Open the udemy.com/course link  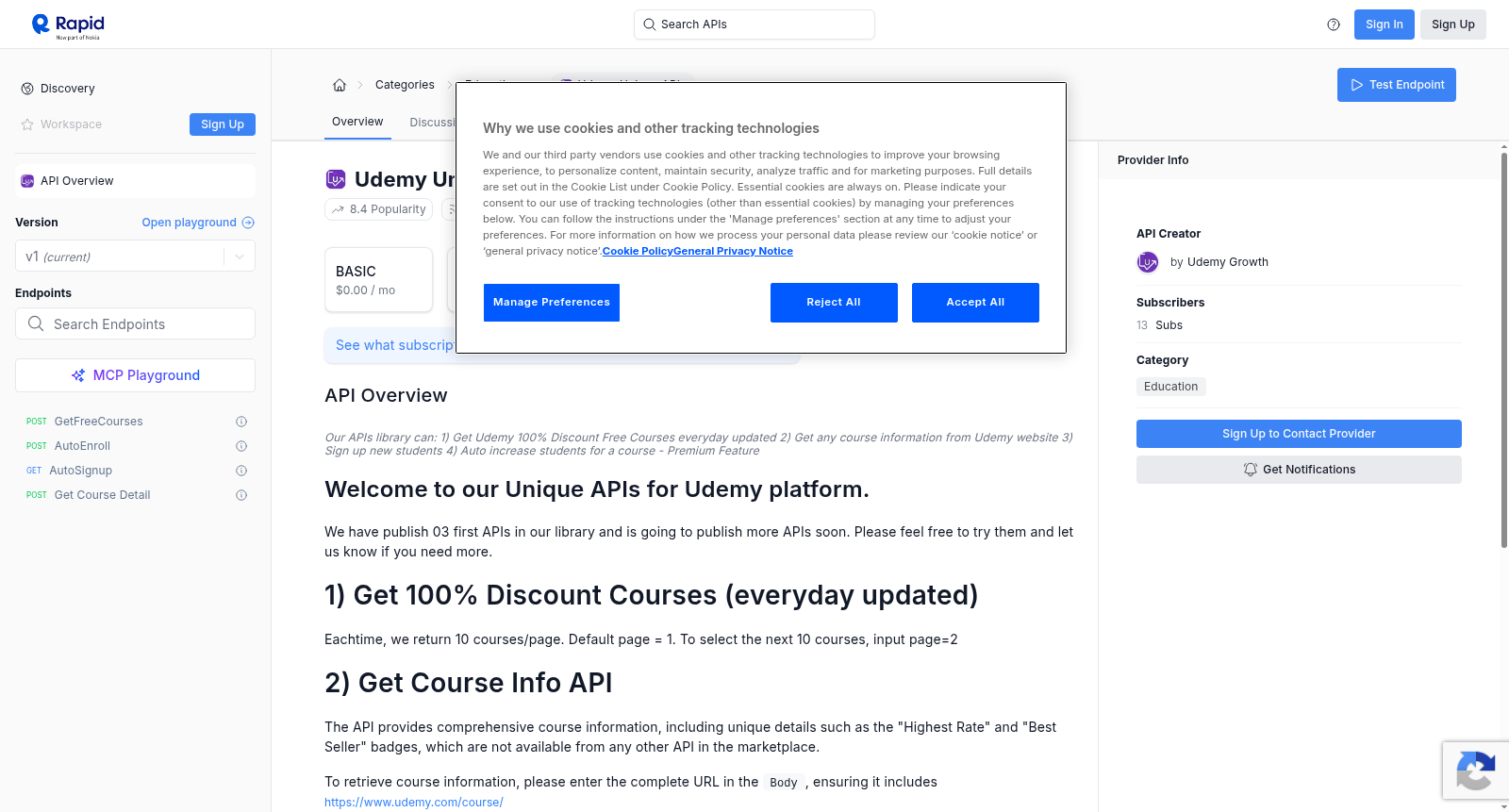click(414, 803)
